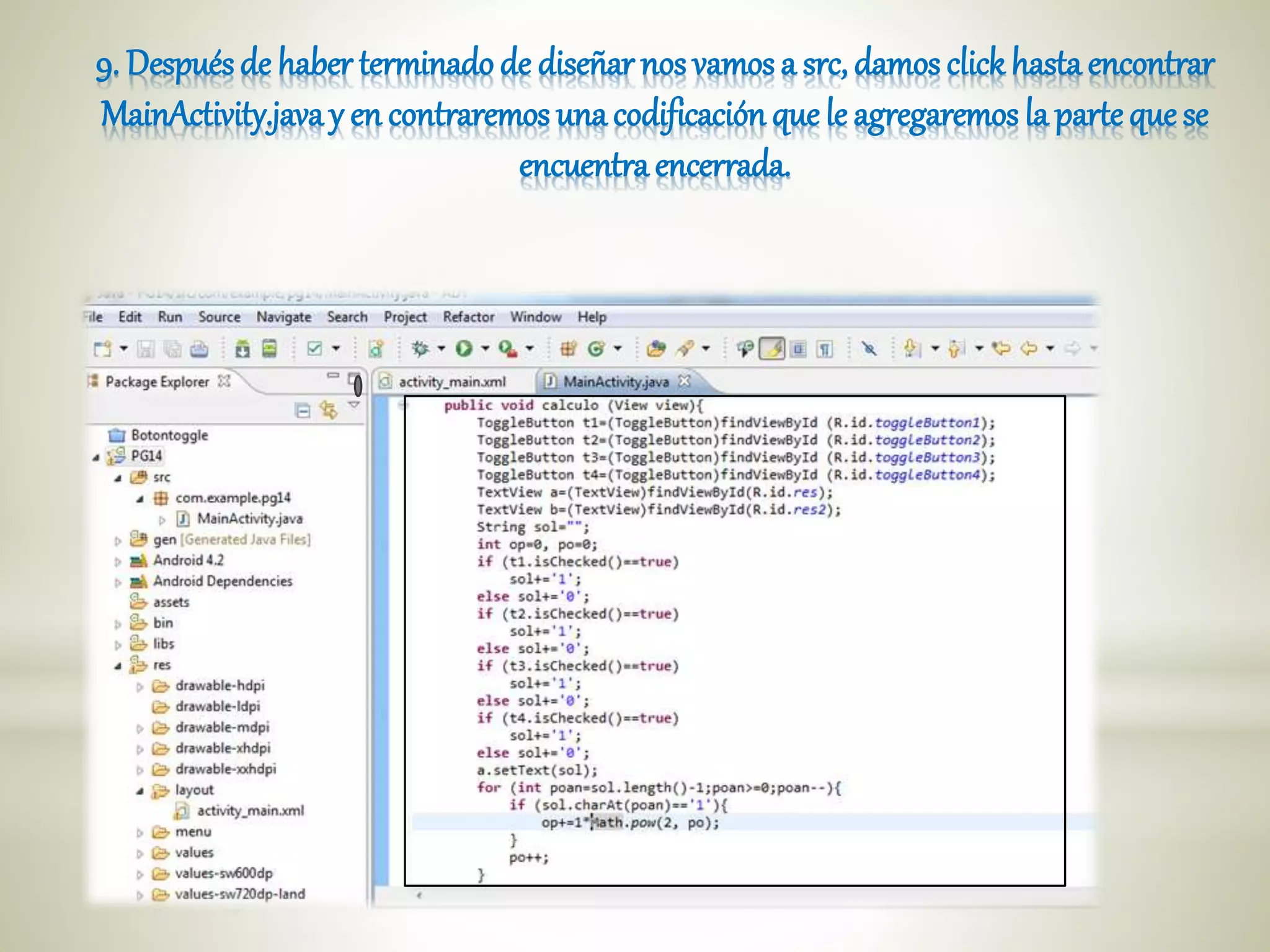The width and height of the screenshot is (1270, 952).
Task: Collapse the com.example.pg14 package node
Action: pyautogui.click(x=140, y=500)
